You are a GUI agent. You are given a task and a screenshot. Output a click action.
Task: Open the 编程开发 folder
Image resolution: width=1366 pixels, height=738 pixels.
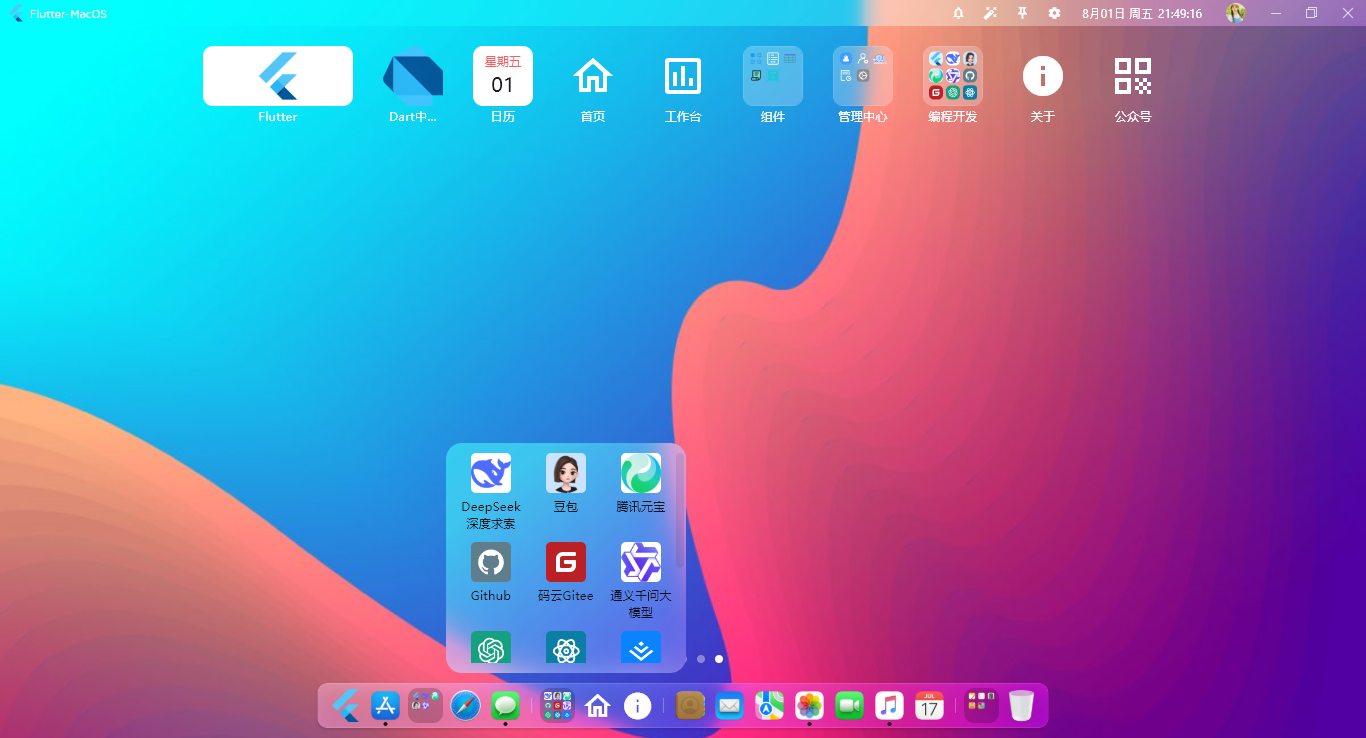click(x=953, y=76)
